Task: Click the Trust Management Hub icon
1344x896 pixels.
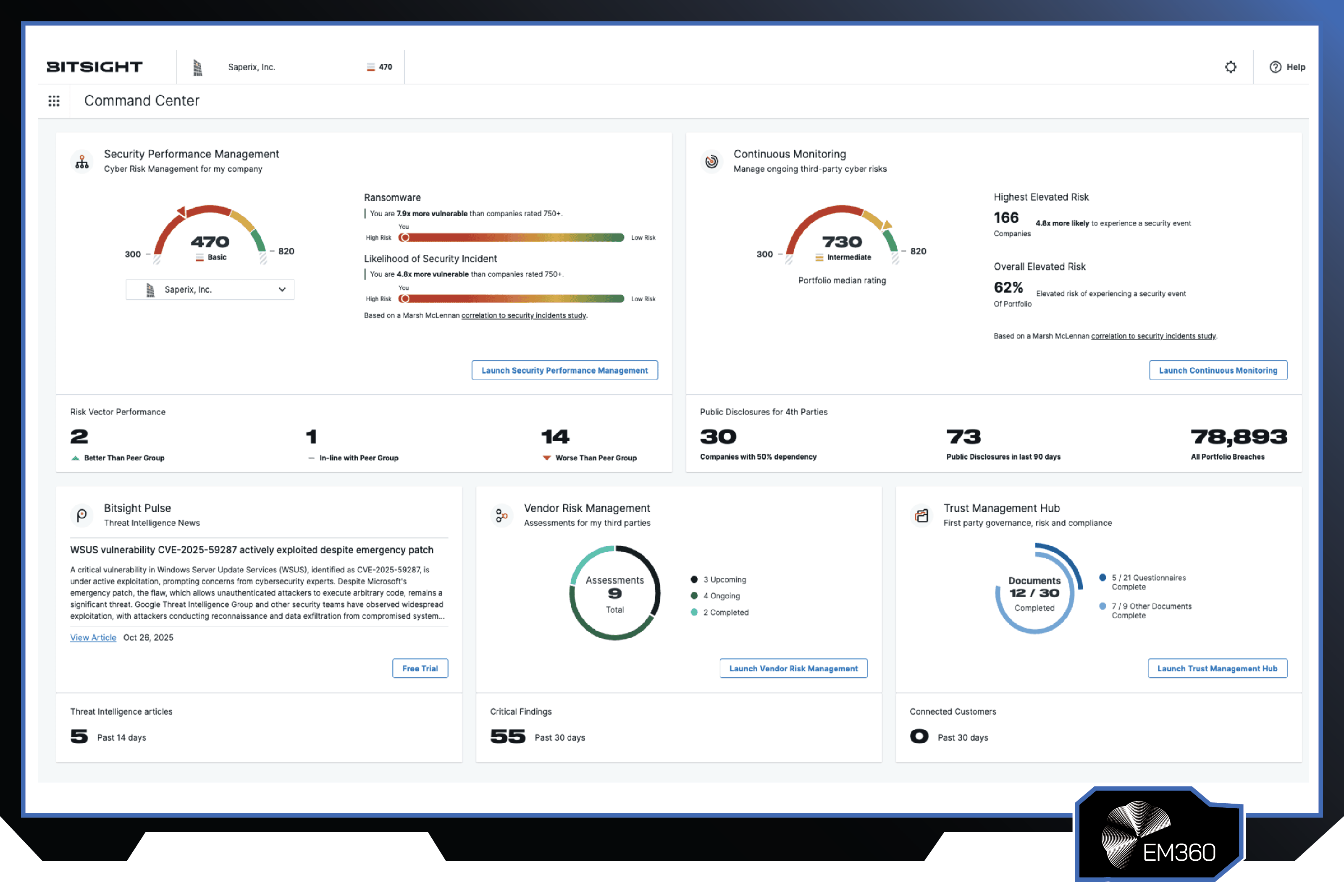Action: point(921,516)
